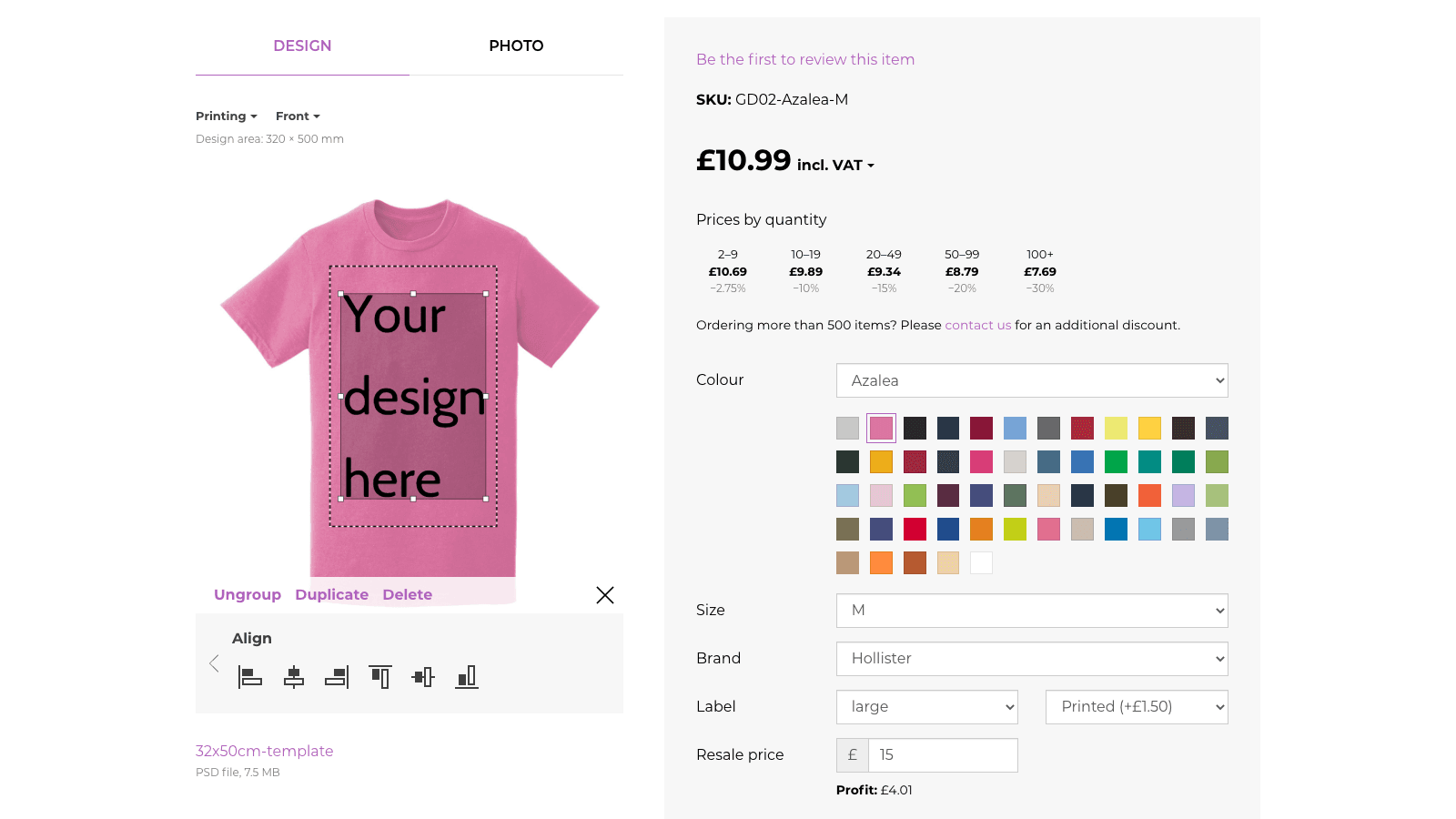Select the align left icon
The width and height of the screenshot is (1456, 819).
249,677
